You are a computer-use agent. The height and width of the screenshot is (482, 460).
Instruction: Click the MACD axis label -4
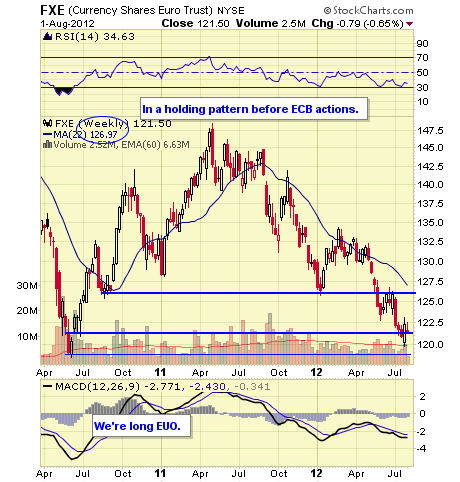pos(421,448)
